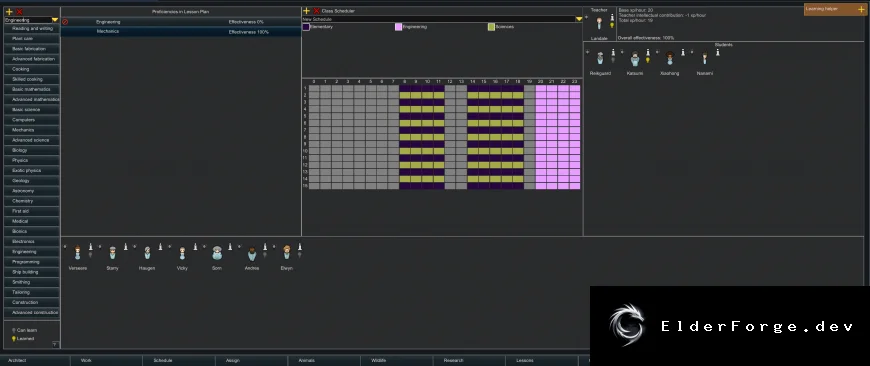
Task: Add Exotic physics proficiency
Action: click(32, 170)
